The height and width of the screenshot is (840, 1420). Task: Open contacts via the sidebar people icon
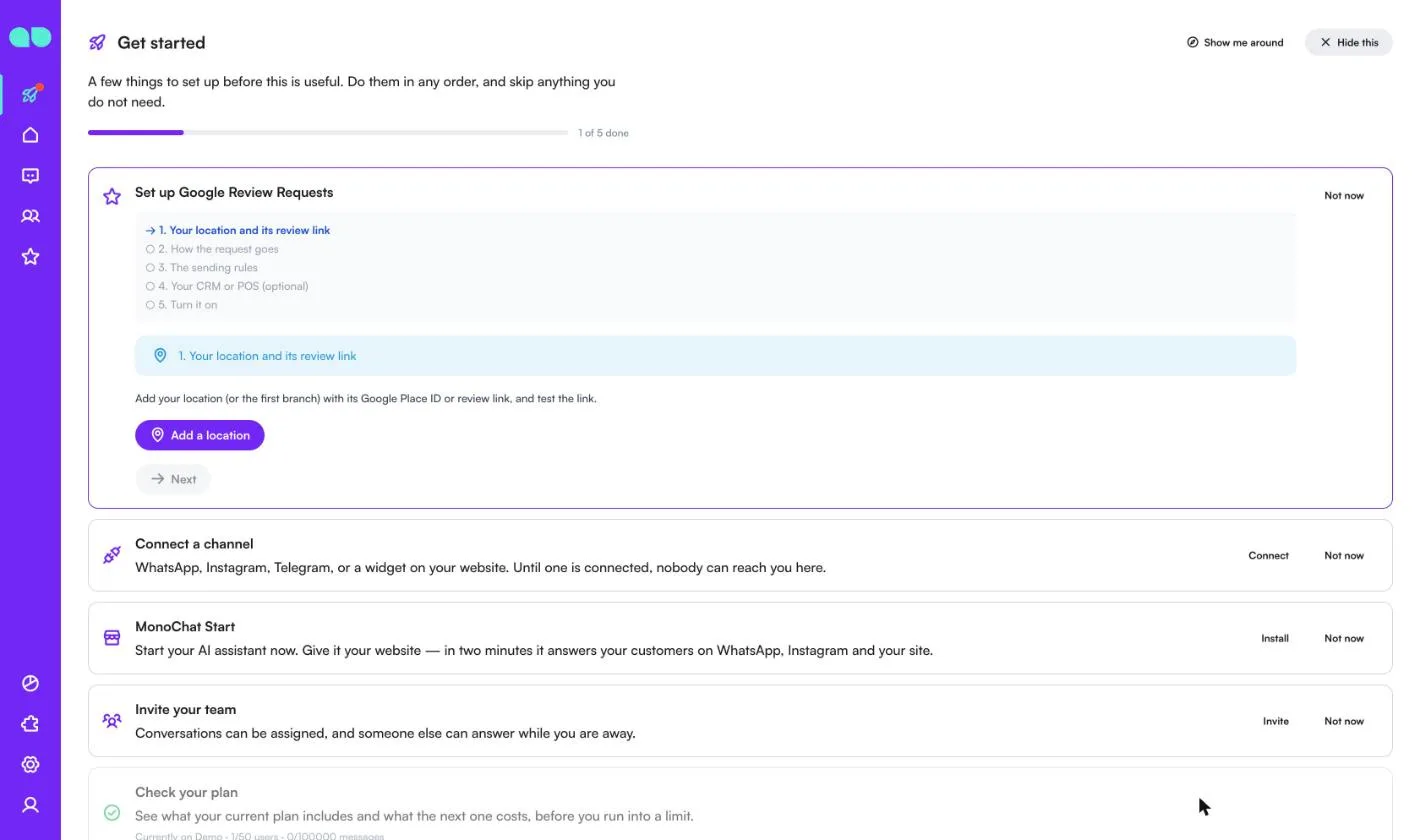[30, 216]
